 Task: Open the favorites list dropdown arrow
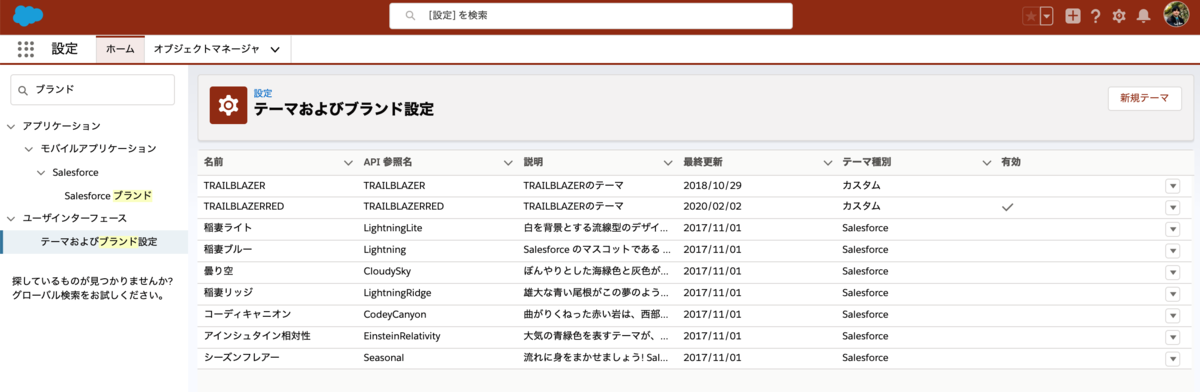point(1046,16)
